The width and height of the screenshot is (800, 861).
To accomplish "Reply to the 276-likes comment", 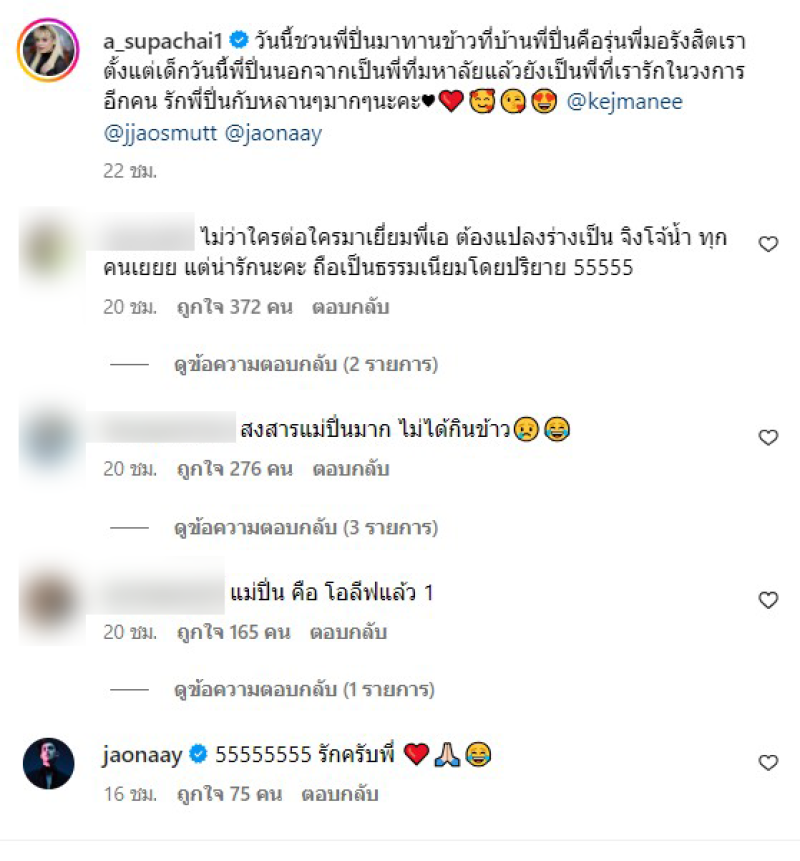I will (350, 469).
